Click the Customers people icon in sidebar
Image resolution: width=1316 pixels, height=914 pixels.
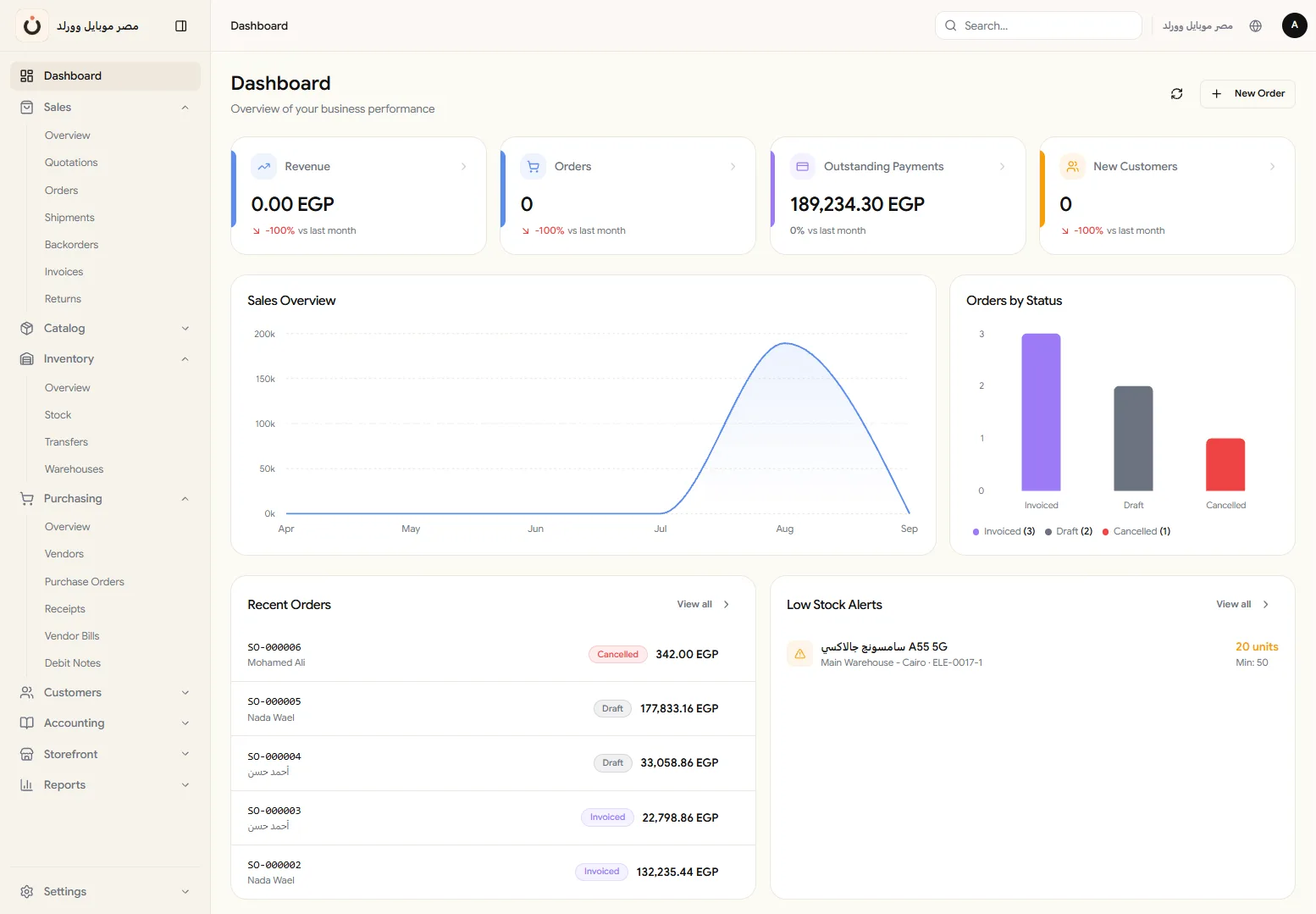click(x=27, y=693)
